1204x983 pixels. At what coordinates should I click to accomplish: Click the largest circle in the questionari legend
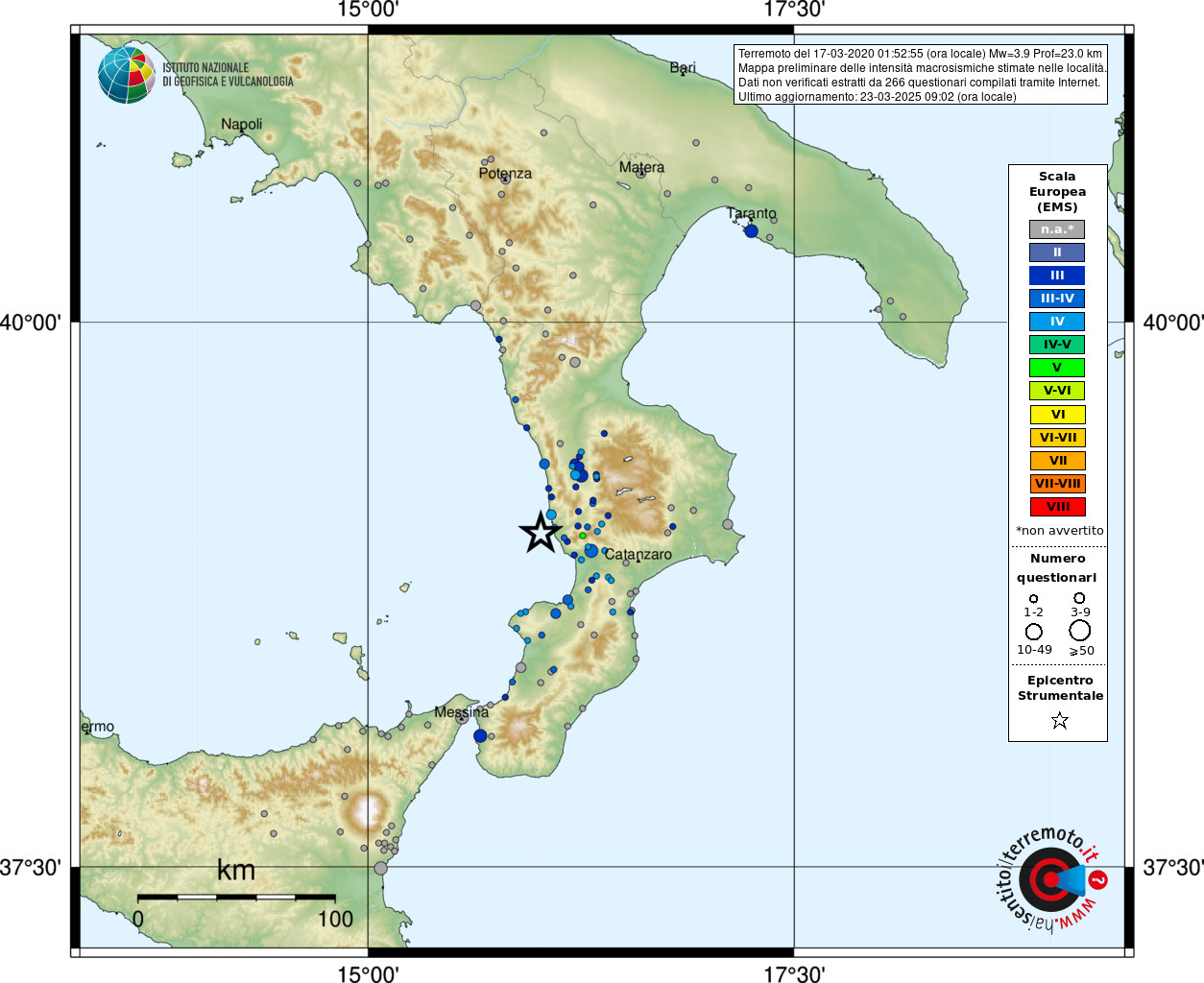tap(1080, 631)
